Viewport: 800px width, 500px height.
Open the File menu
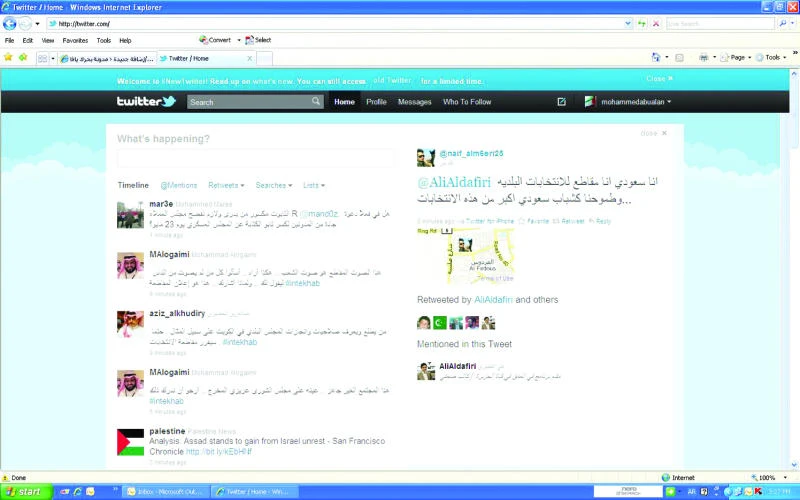pos(9,40)
